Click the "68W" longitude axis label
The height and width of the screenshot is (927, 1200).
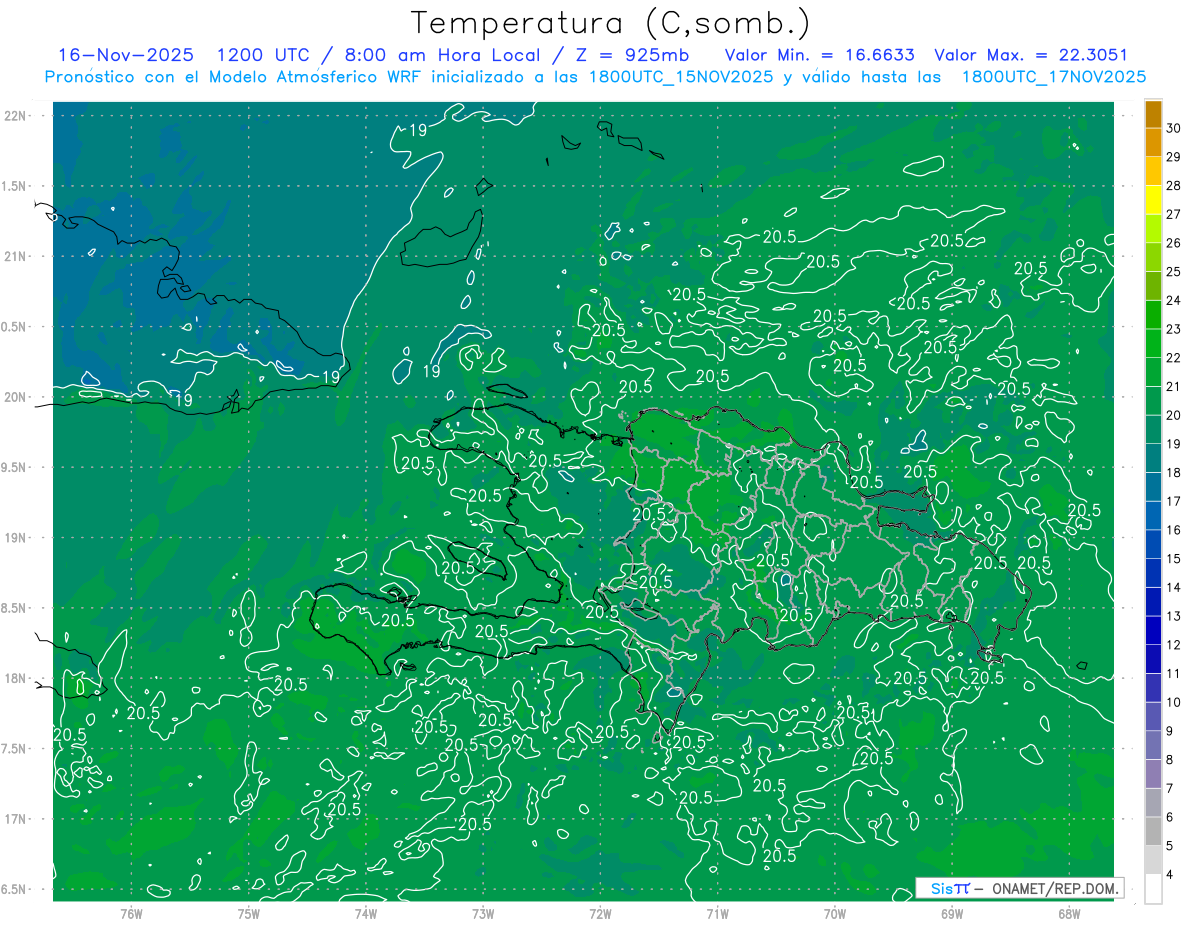[x=1069, y=914]
